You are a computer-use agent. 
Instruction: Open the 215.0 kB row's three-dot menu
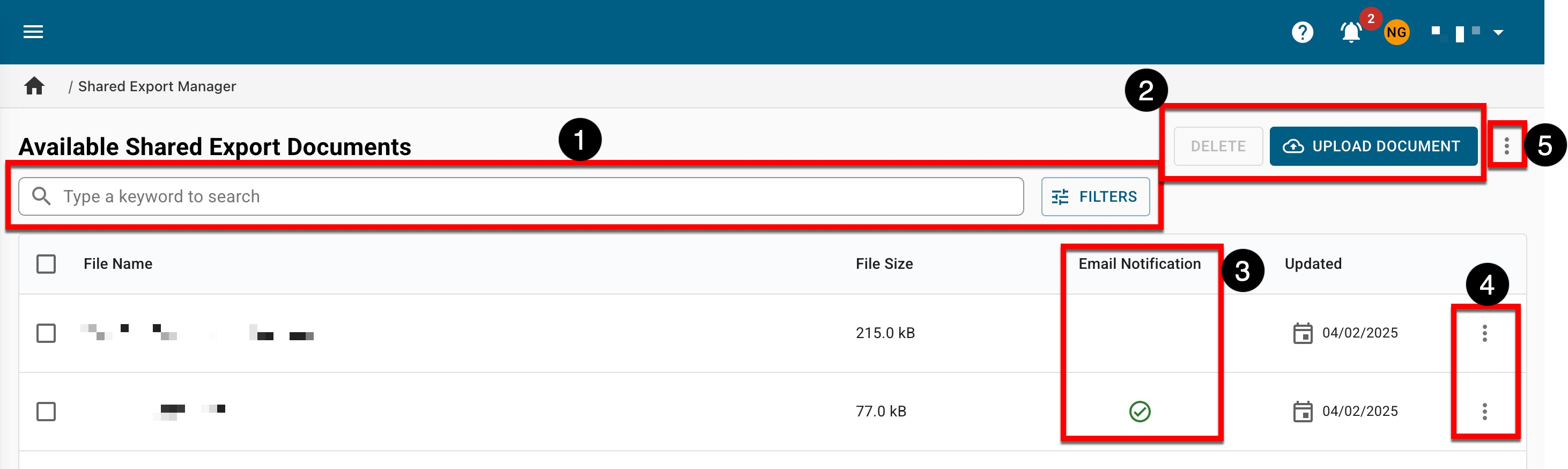(x=1484, y=333)
